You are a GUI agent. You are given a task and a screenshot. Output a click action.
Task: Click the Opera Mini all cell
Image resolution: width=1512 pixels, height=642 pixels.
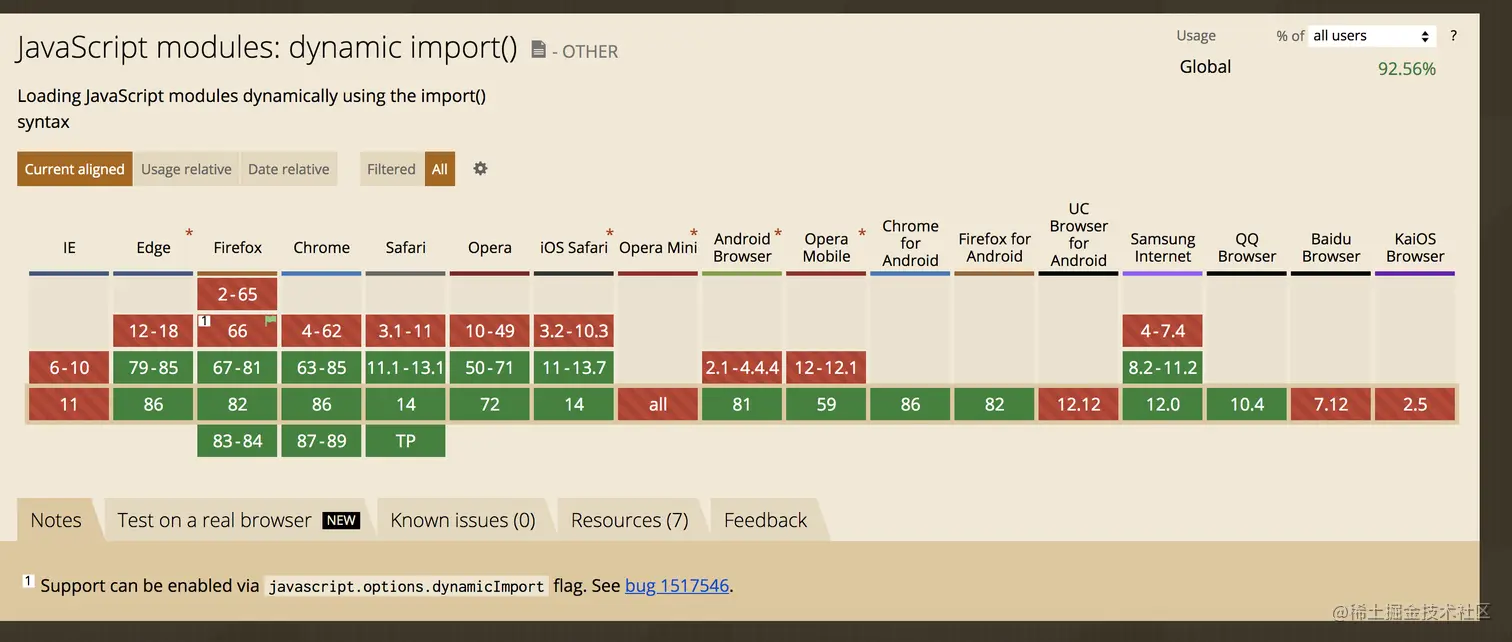(x=658, y=404)
